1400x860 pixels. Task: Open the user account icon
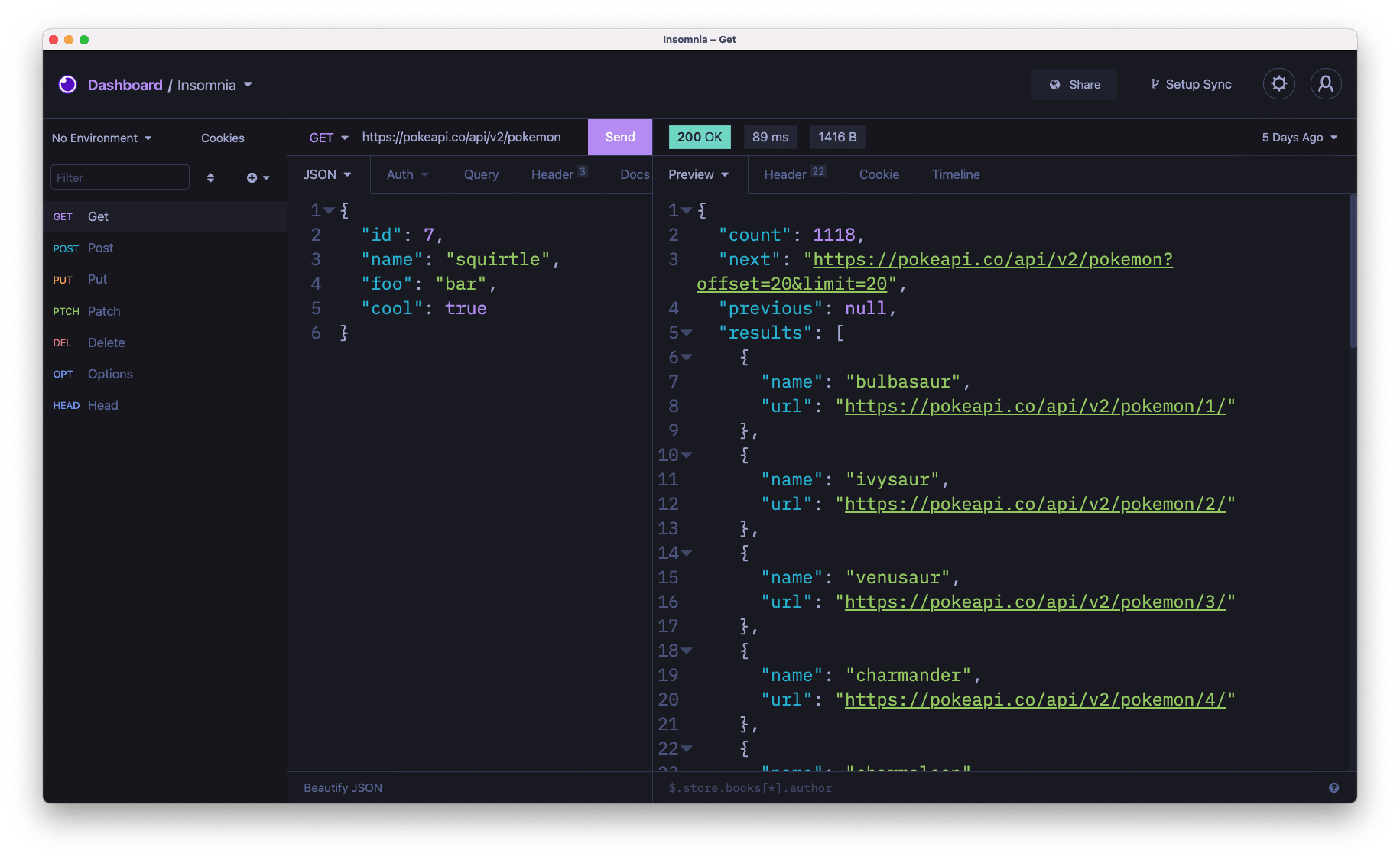point(1326,84)
